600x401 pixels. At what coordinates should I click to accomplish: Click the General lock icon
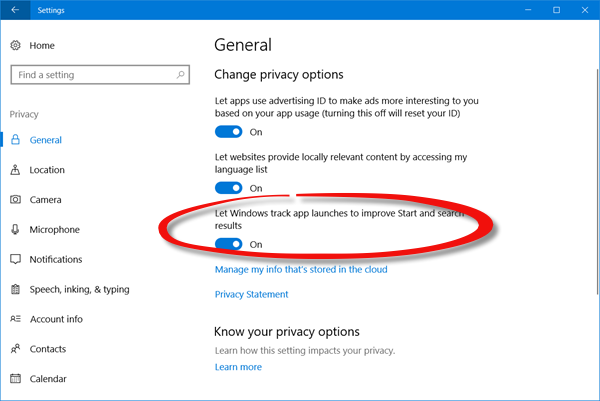[16, 141]
